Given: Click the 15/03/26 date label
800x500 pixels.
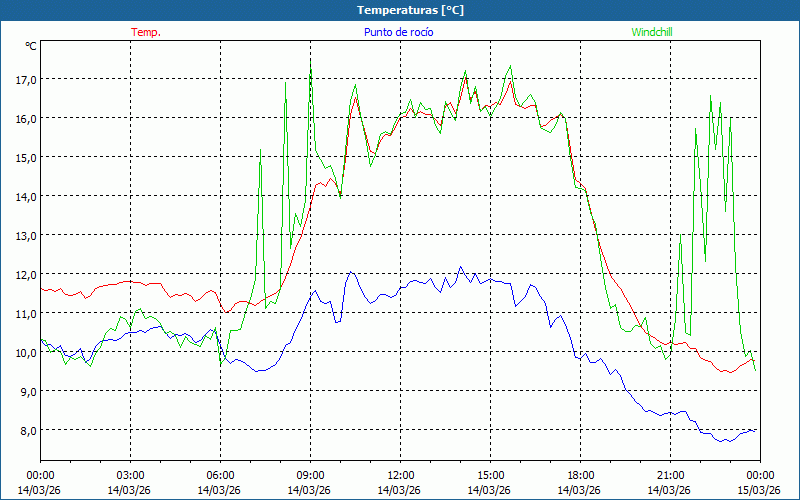Looking at the screenshot, I should click(760, 490).
